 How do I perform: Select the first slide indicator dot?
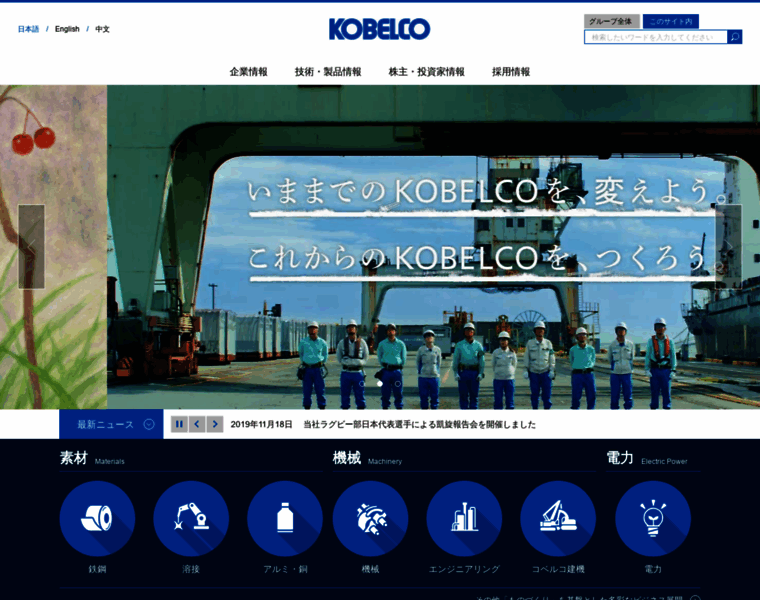pos(362,383)
